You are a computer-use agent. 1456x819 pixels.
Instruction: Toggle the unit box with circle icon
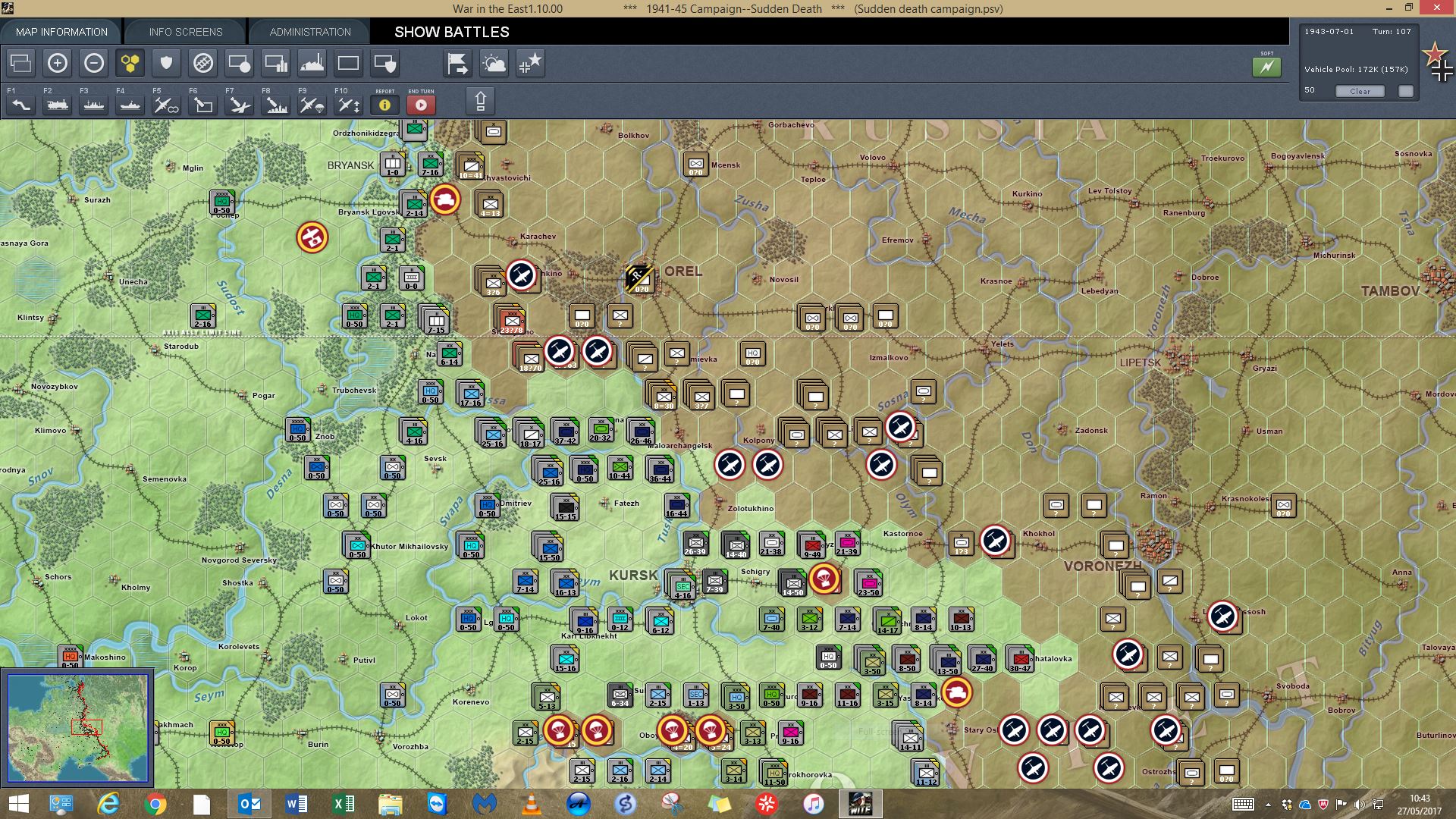240,63
